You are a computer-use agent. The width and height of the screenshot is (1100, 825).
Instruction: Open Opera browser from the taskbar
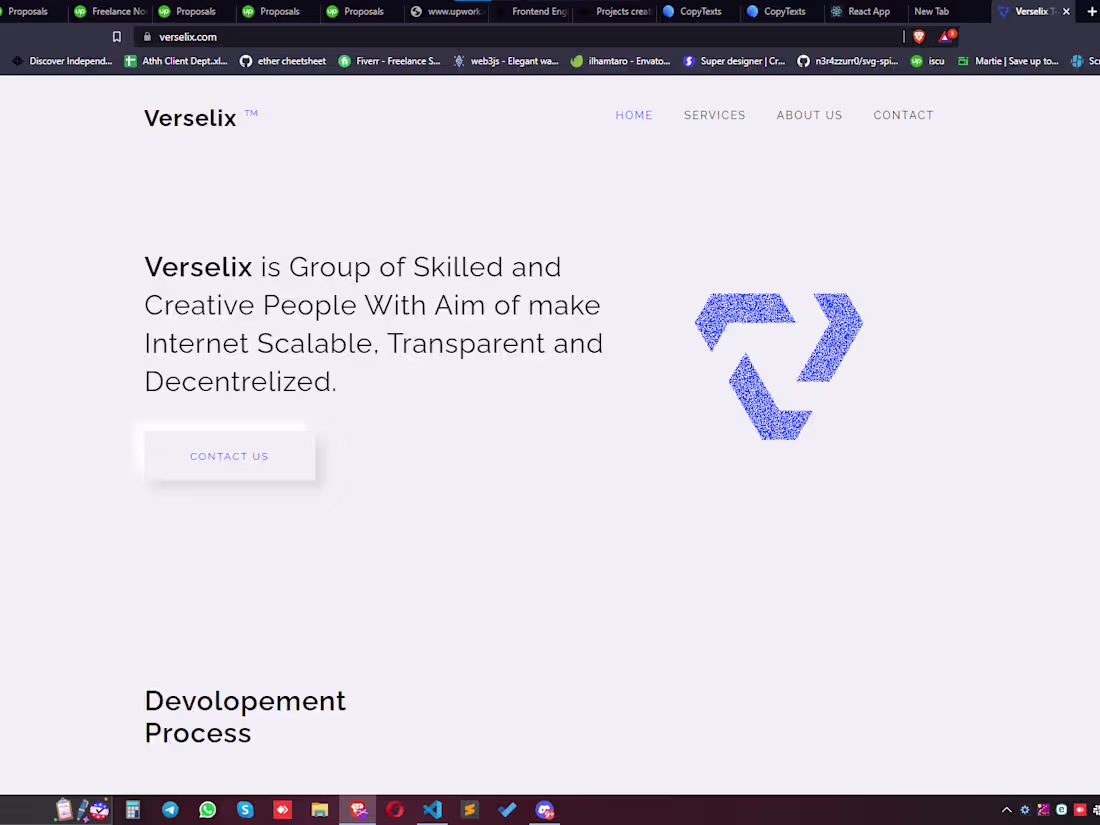point(394,809)
